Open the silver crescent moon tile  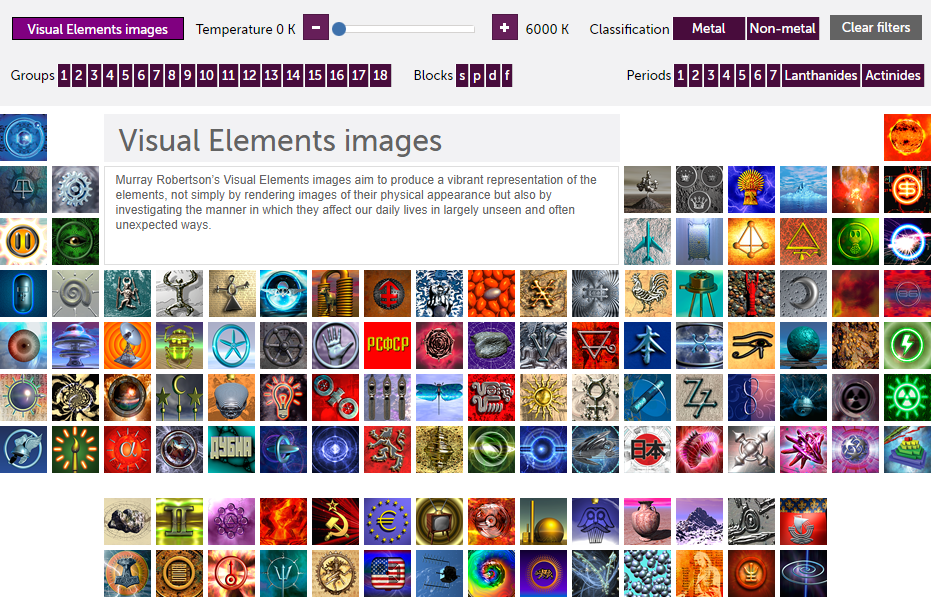pos(803,293)
